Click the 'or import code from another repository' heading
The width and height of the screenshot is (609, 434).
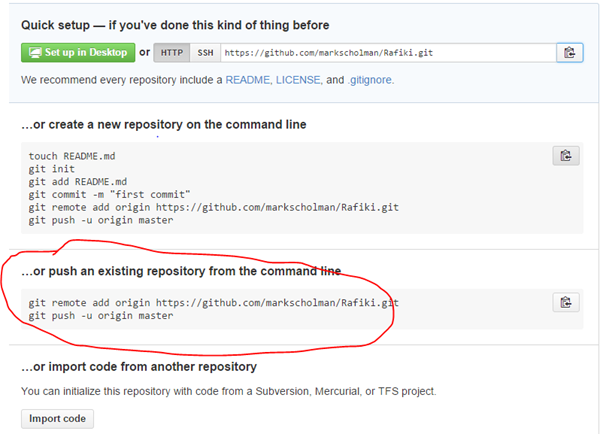139,367
